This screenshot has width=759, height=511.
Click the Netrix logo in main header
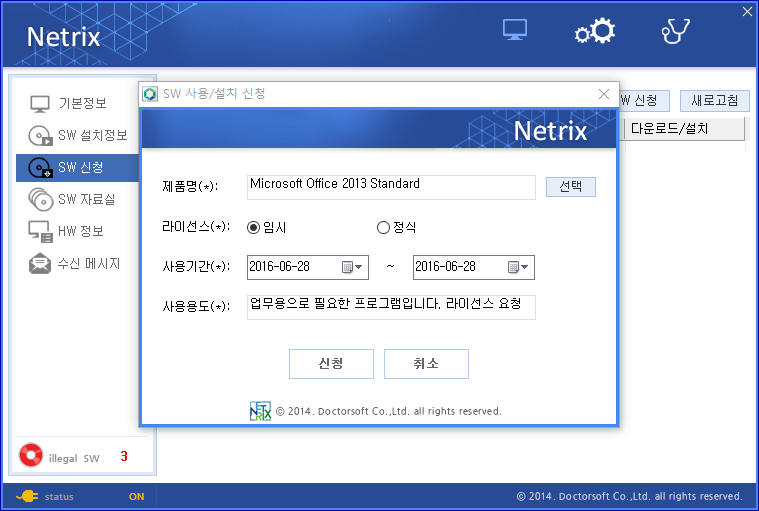(63, 37)
